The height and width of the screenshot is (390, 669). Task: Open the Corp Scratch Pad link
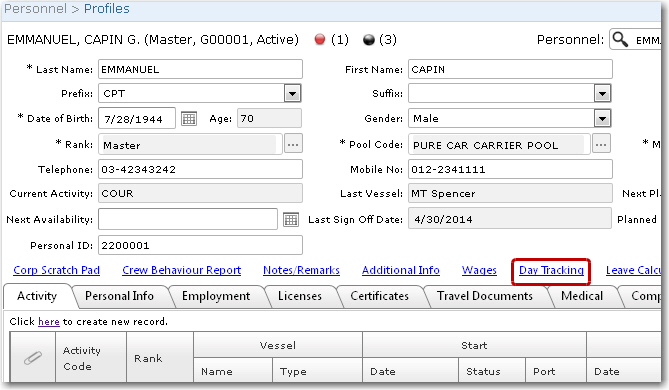pos(56,270)
